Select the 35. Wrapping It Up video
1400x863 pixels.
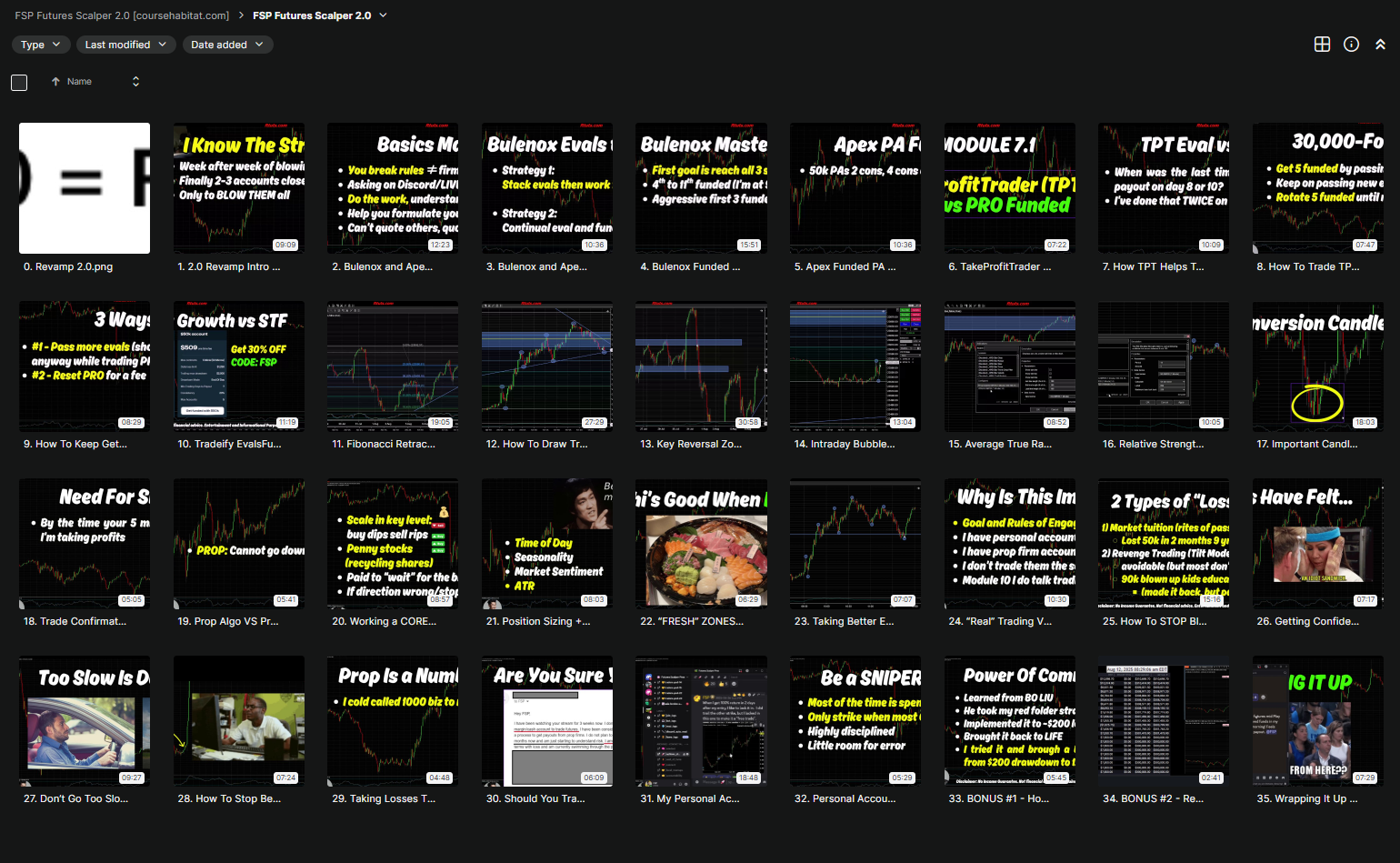pyautogui.click(x=1317, y=720)
